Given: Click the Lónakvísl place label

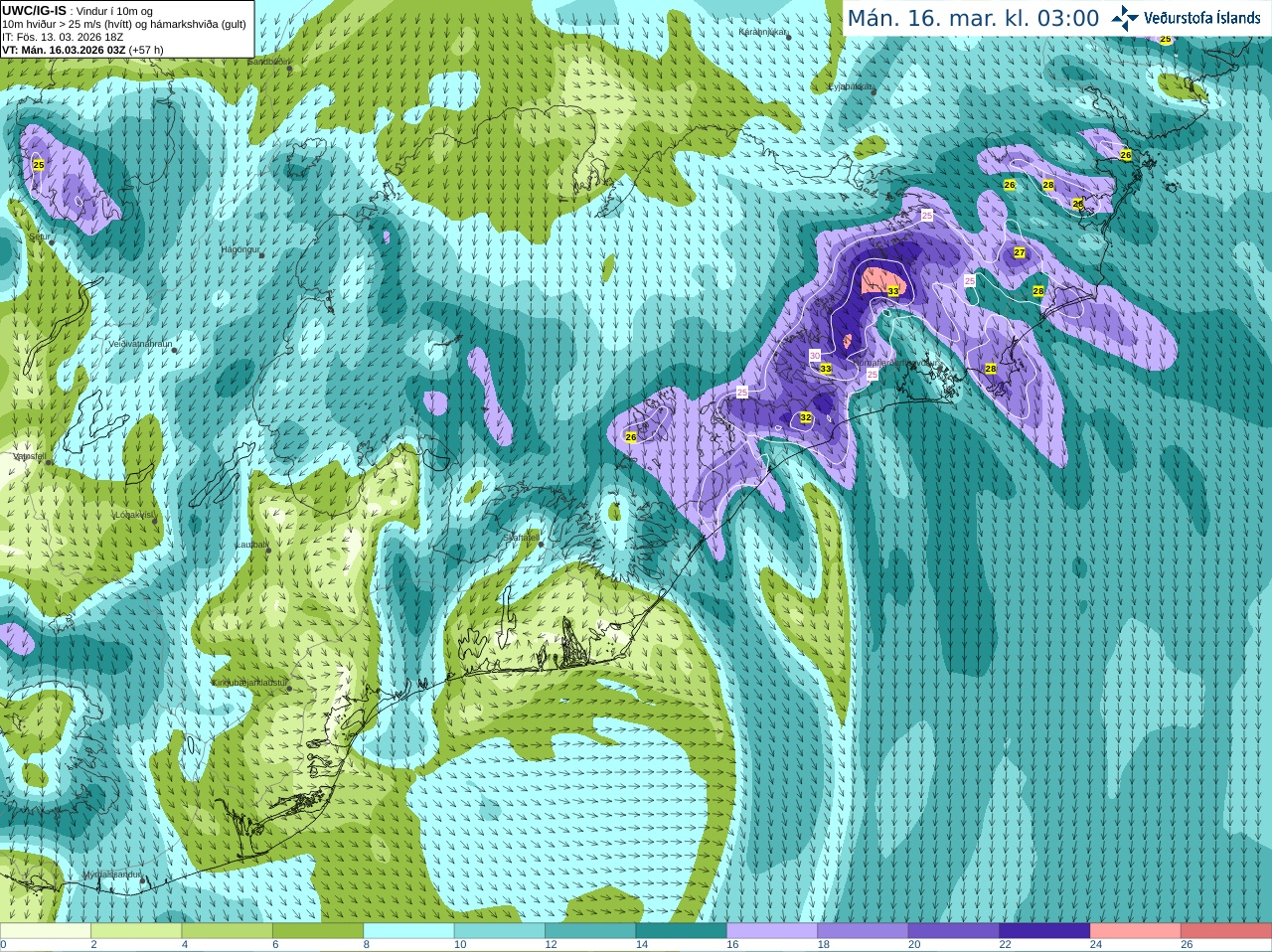Looking at the screenshot, I should click(133, 515).
